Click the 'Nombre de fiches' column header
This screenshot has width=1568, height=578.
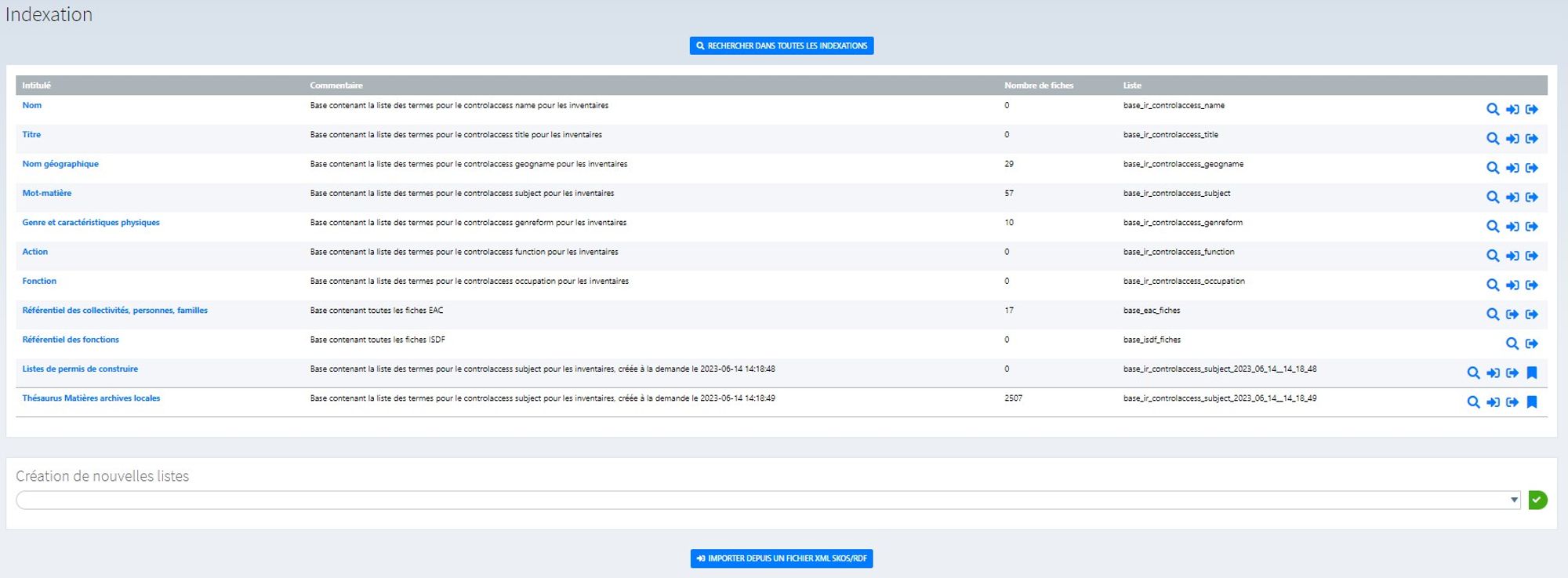tap(1039, 85)
